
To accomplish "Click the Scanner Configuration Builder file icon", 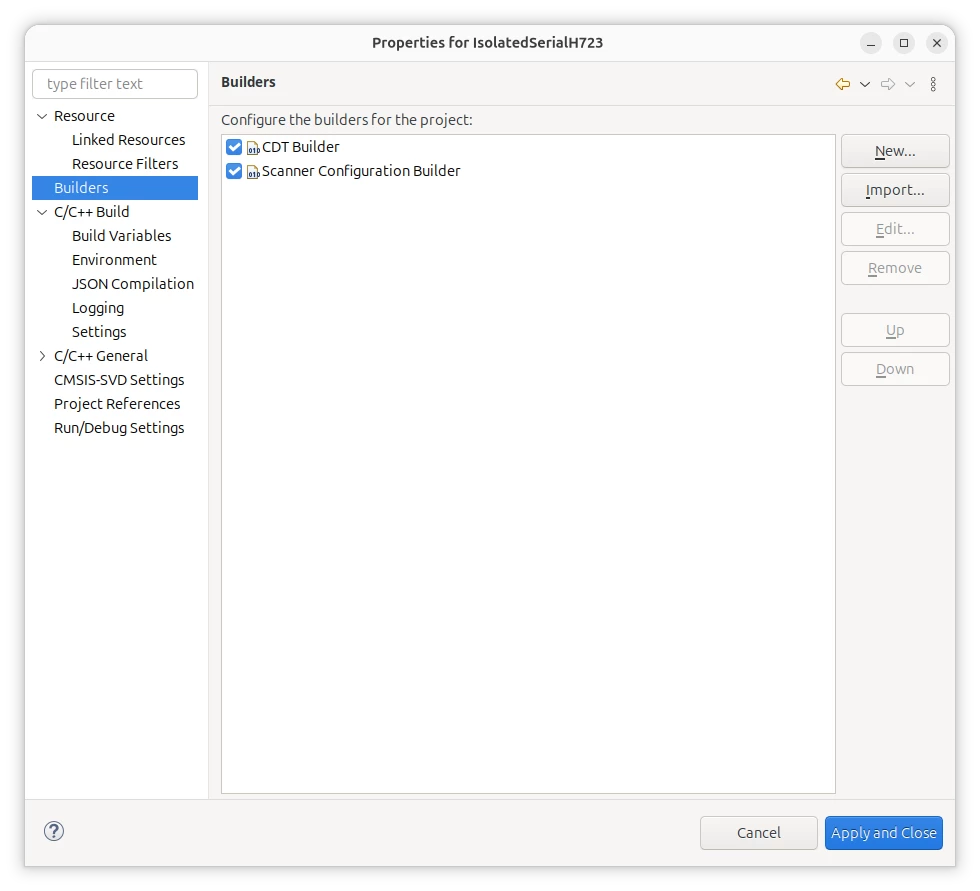I will (x=253, y=171).
